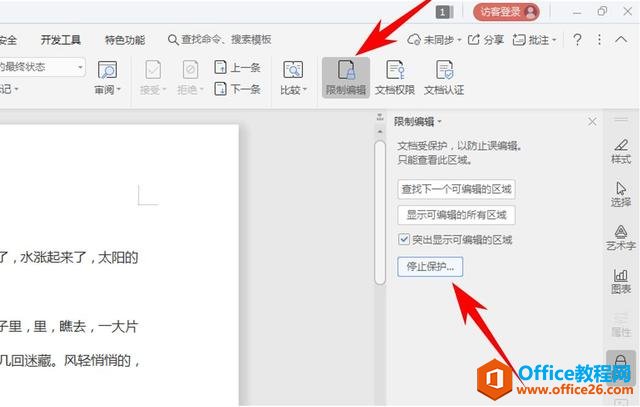This screenshot has height=407, width=640.
Task: Click panel text '文档受保护，以防止误编辑。'
Action: click(460, 146)
